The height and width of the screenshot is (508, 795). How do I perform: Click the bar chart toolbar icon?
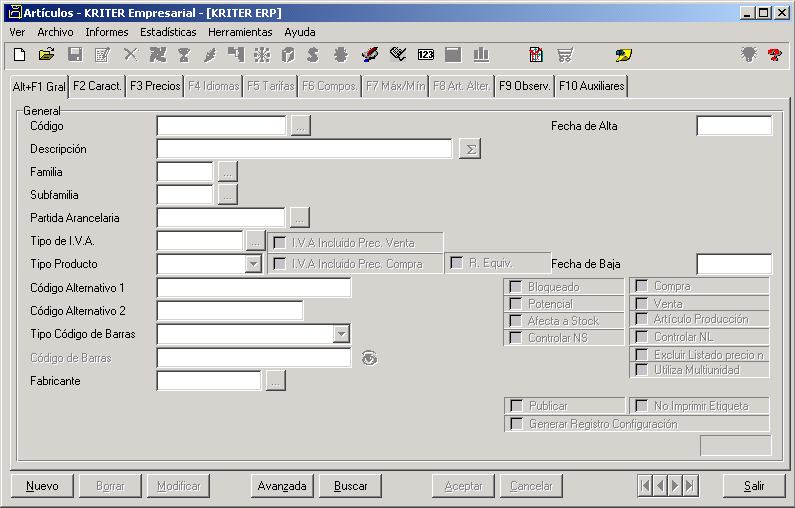coord(481,54)
